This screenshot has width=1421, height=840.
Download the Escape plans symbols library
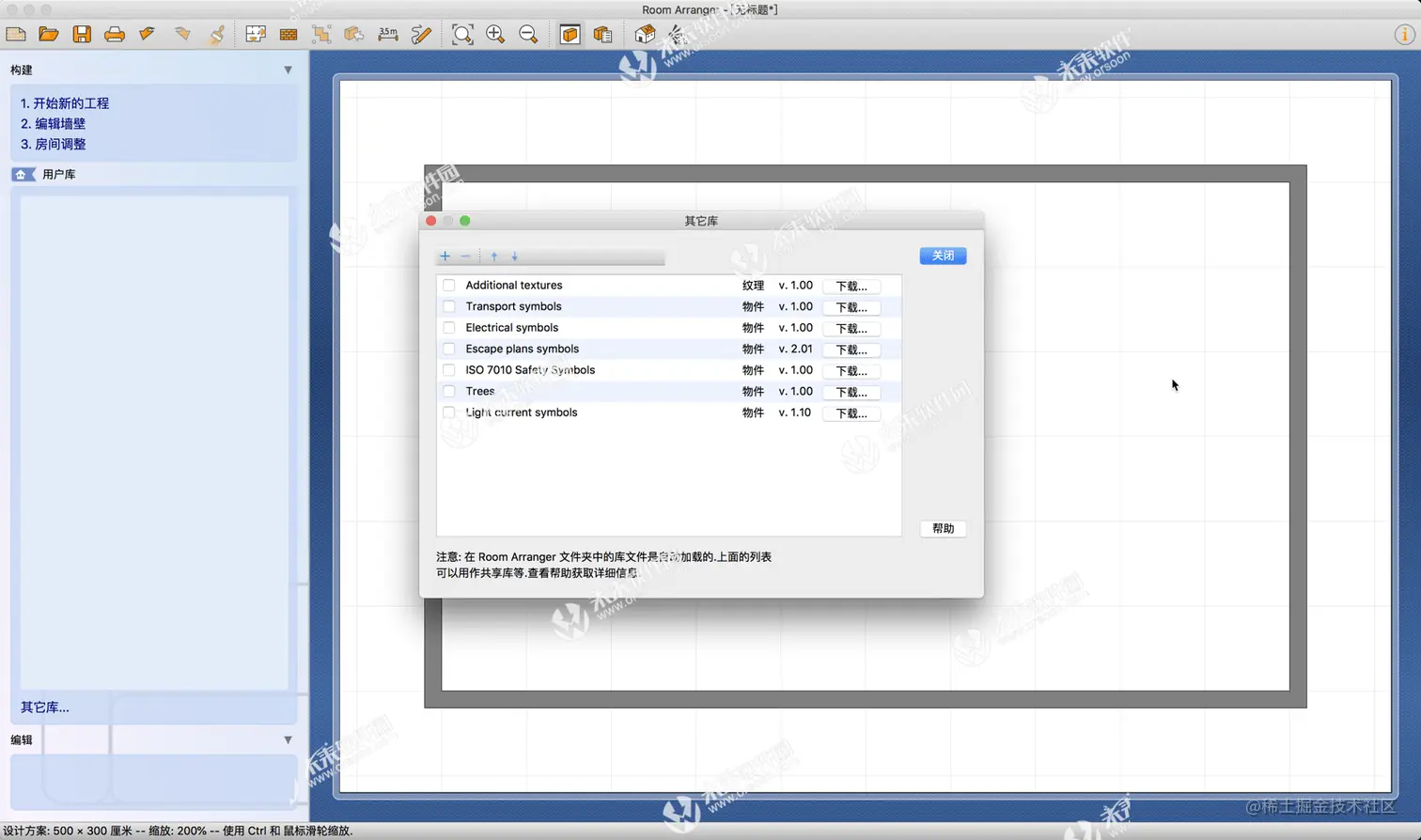click(851, 350)
